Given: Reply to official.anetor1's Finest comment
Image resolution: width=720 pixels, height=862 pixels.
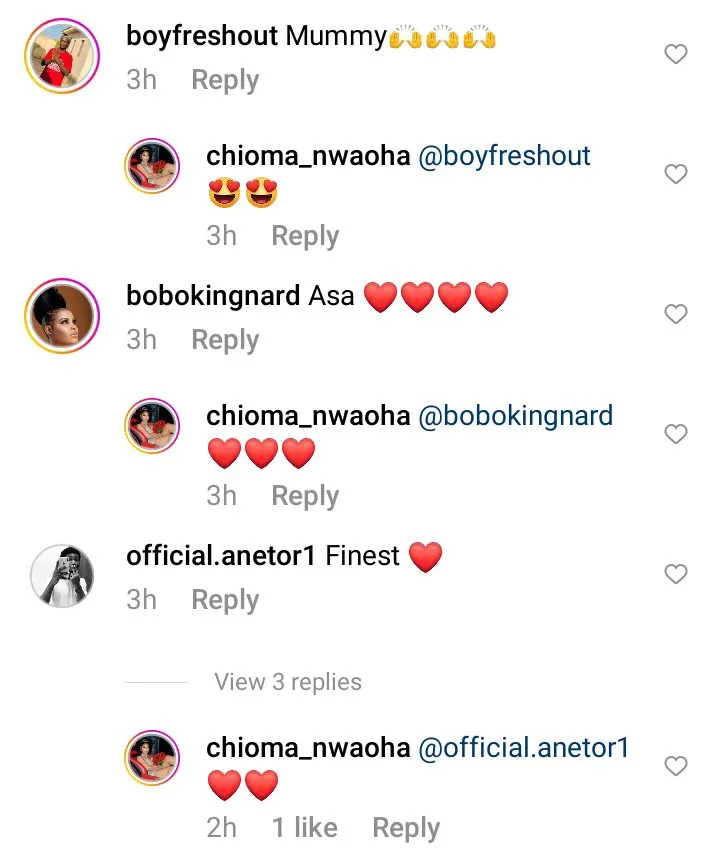Looking at the screenshot, I should tap(225, 601).
